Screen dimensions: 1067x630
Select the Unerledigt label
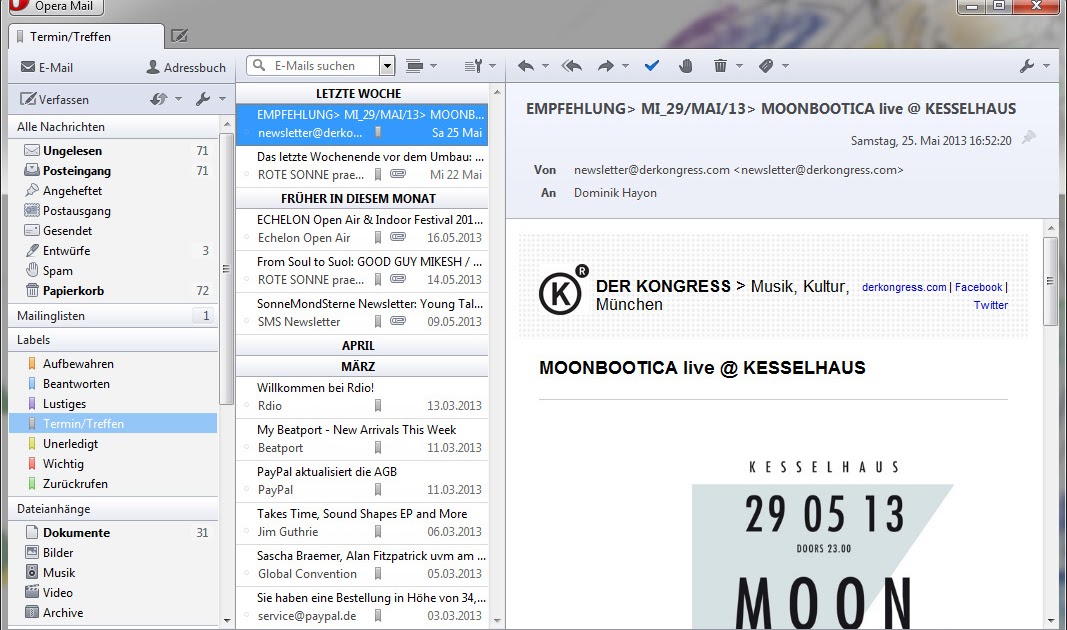pos(112,444)
